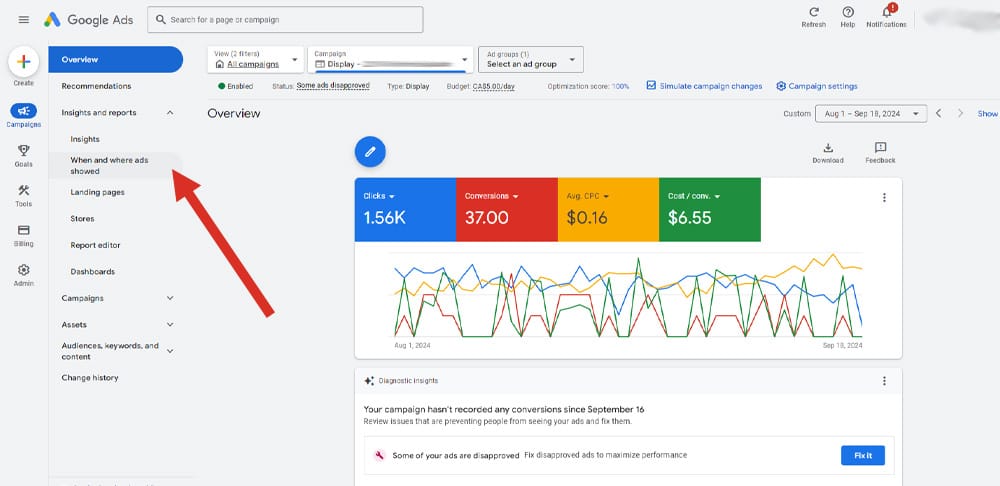The image size is (1000, 486).
Task: Click the yellow Avg. CPC tile
Action: click(x=608, y=210)
